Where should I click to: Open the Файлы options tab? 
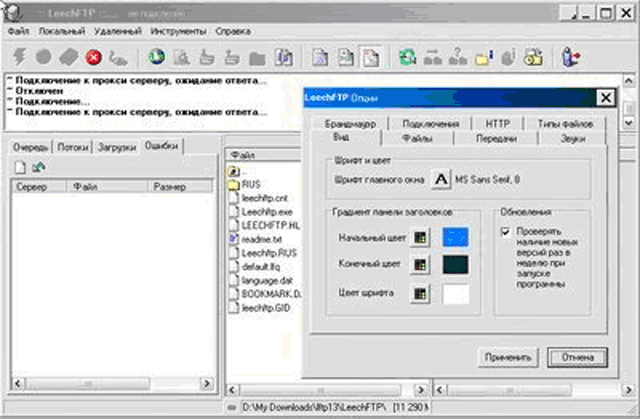[x=417, y=139]
